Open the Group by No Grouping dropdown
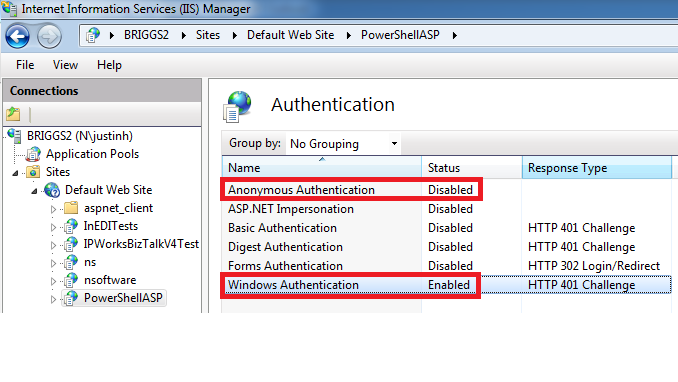Image resolution: width=678 pixels, height=382 pixels. point(343,144)
